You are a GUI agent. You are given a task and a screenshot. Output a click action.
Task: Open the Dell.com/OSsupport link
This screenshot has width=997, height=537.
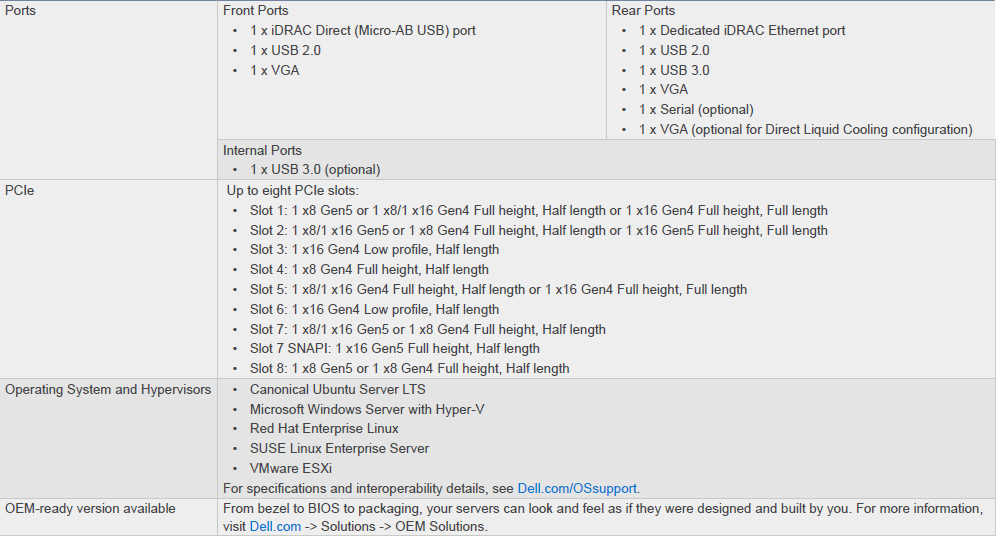[577, 488]
